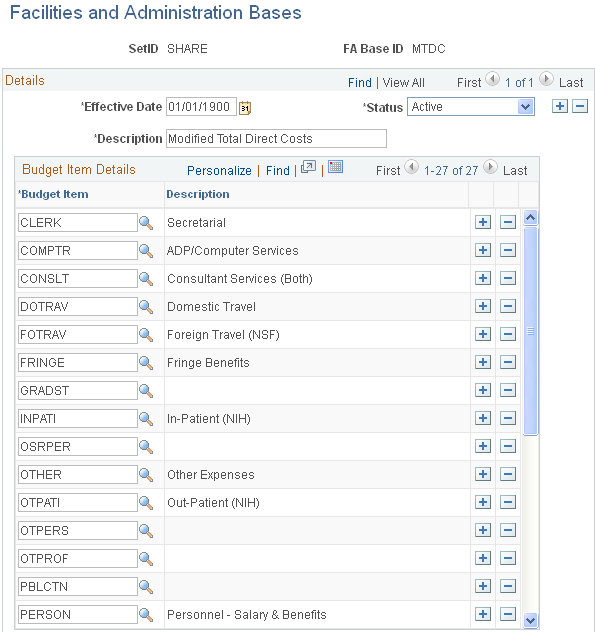This screenshot has width=595, height=632.
Task: Remove the PERSON Salary & Benefits row
Action: (508, 614)
